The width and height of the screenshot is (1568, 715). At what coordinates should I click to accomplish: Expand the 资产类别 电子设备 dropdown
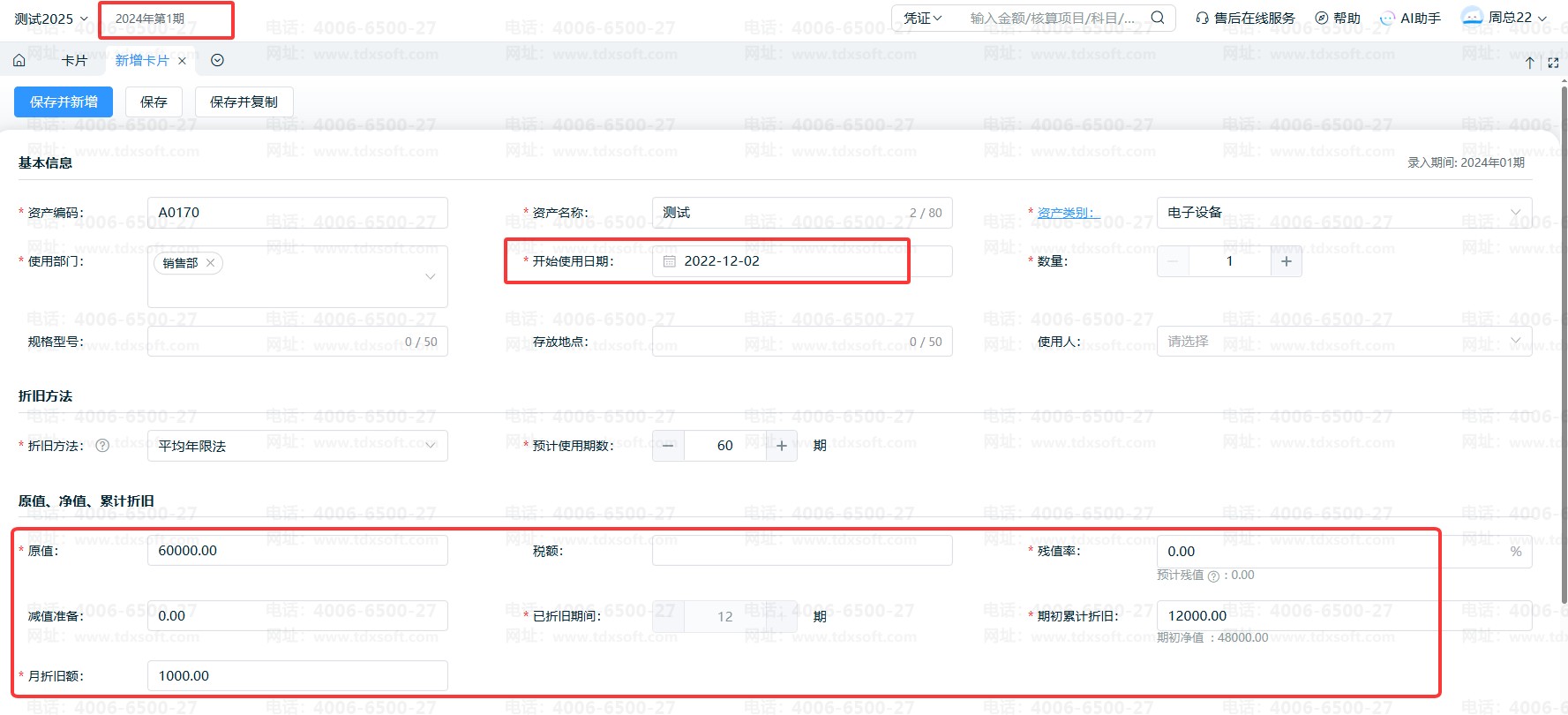pos(1515,213)
